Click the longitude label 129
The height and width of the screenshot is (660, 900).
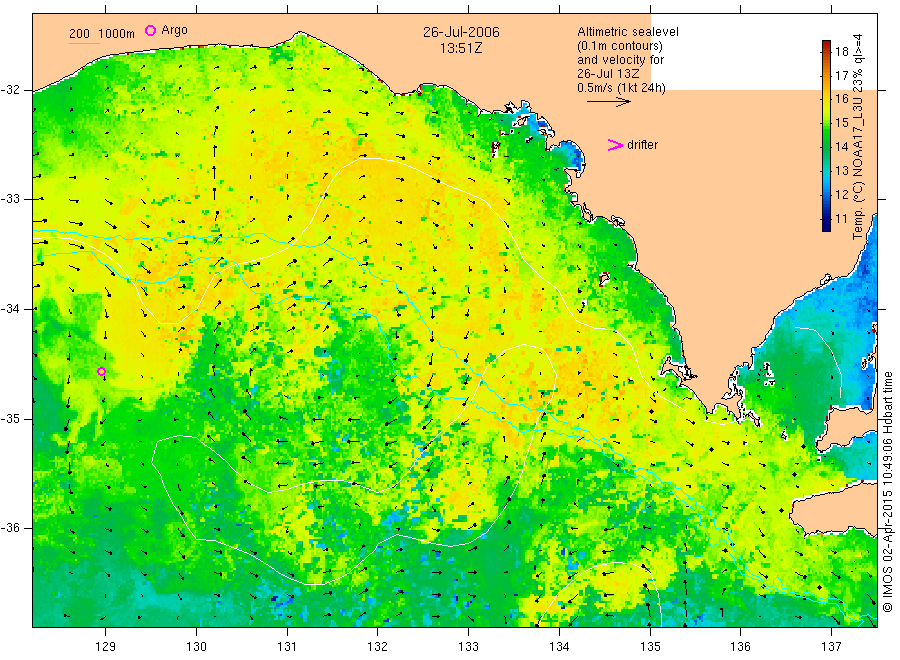point(106,647)
